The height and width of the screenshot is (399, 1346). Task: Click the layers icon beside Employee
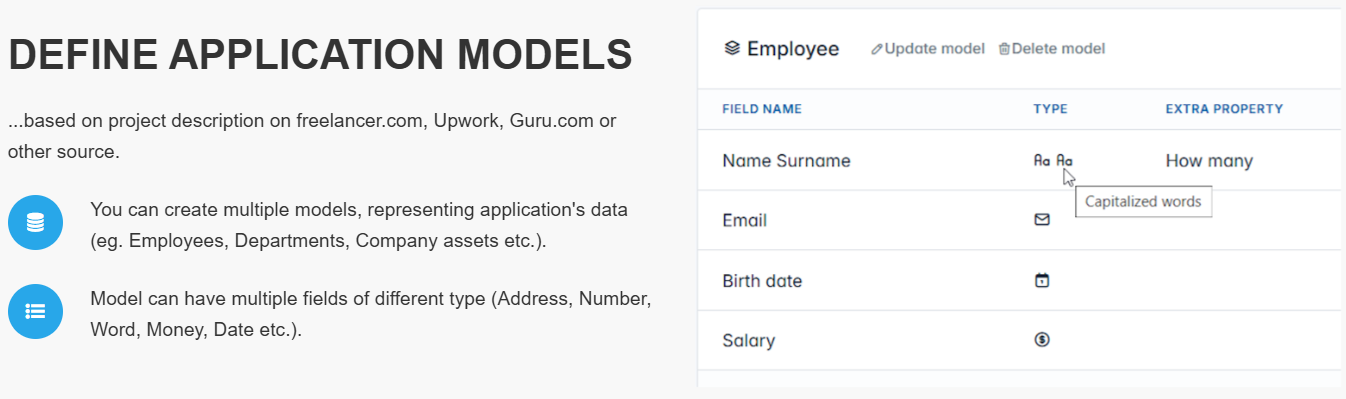tap(732, 48)
